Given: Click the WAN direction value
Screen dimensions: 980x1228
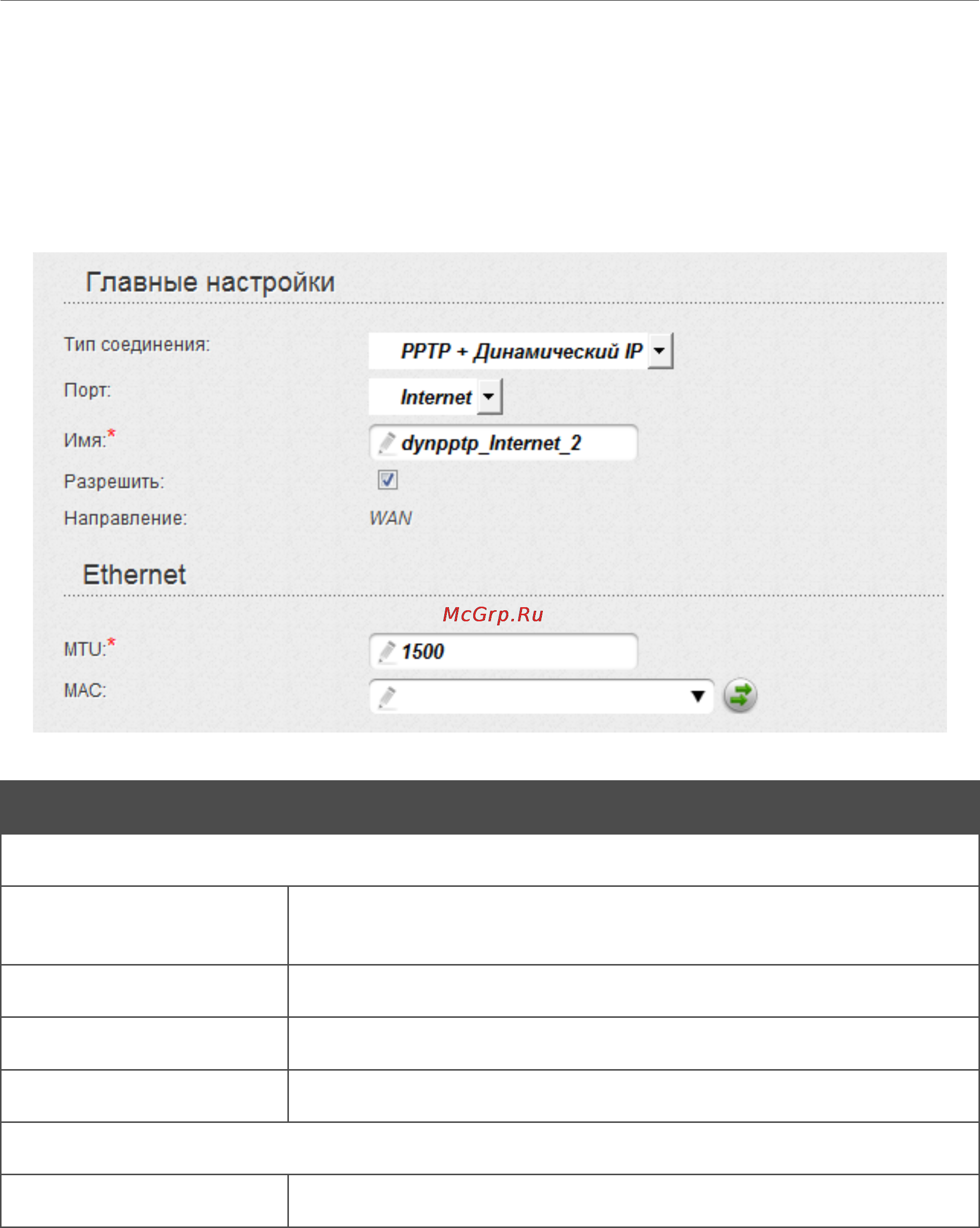Looking at the screenshot, I should tap(390, 518).
